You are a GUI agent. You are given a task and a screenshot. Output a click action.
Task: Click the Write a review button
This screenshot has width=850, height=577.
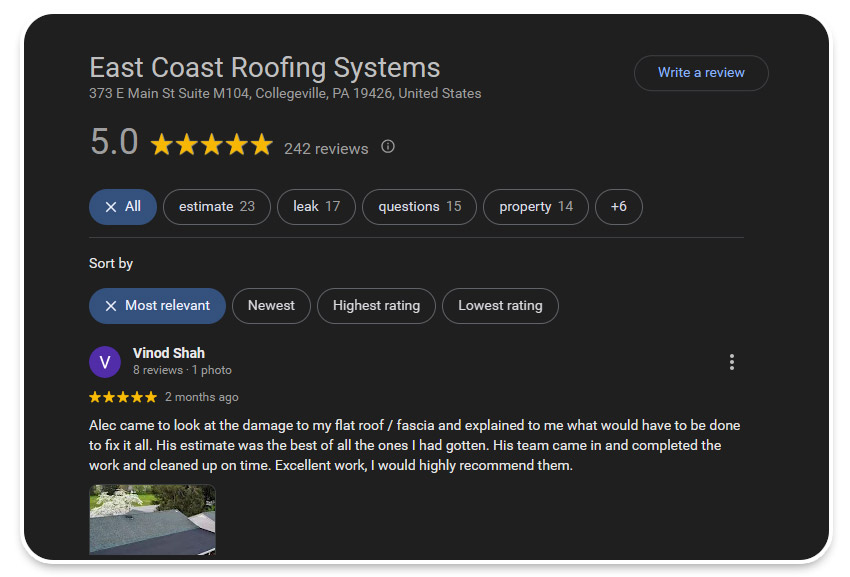tap(701, 73)
